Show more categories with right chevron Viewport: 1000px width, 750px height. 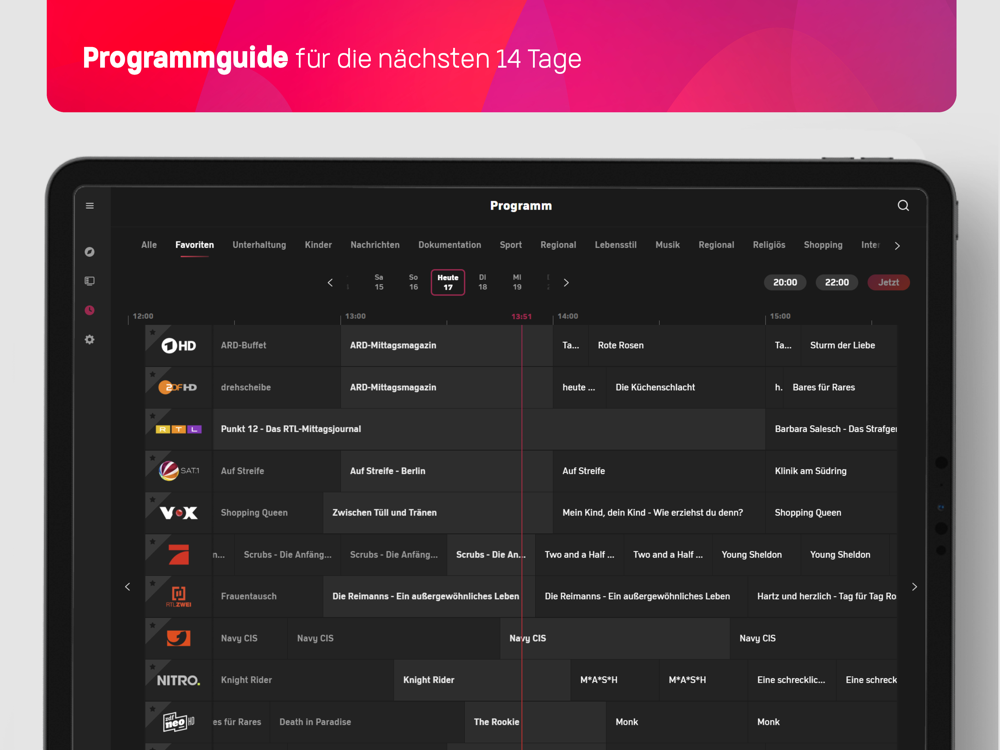(897, 246)
